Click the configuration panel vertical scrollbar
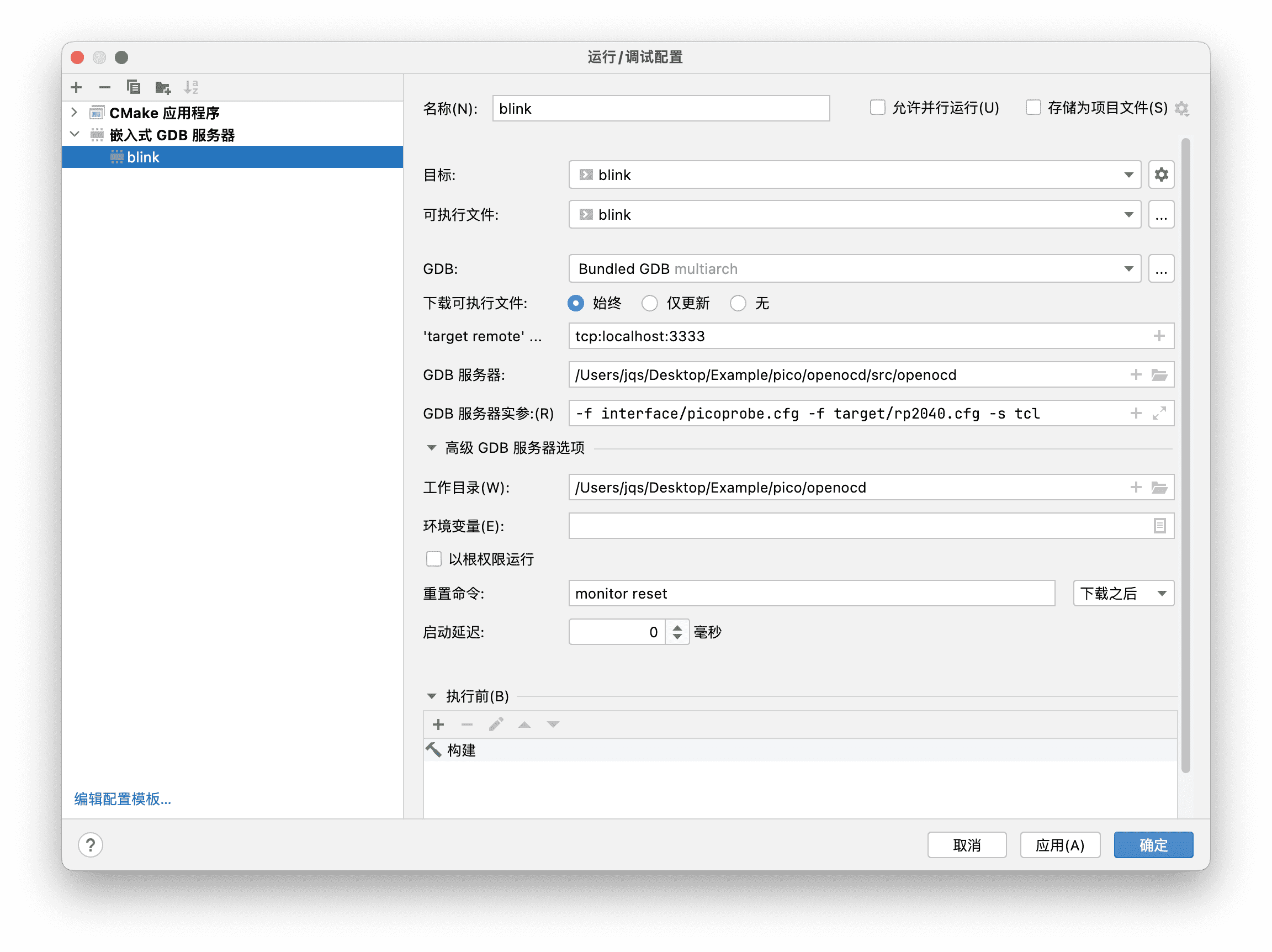This screenshot has height=952, width=1272. tap(1185, 456)
